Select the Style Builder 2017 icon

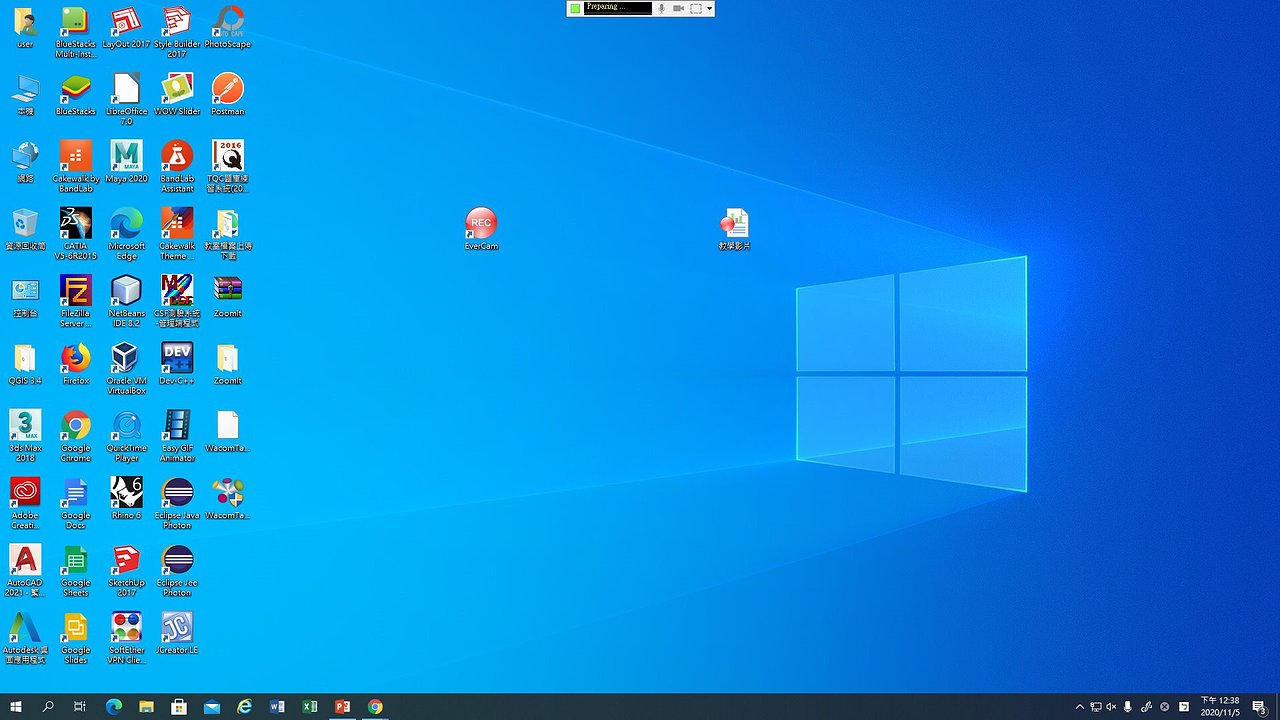click(177, 32)
